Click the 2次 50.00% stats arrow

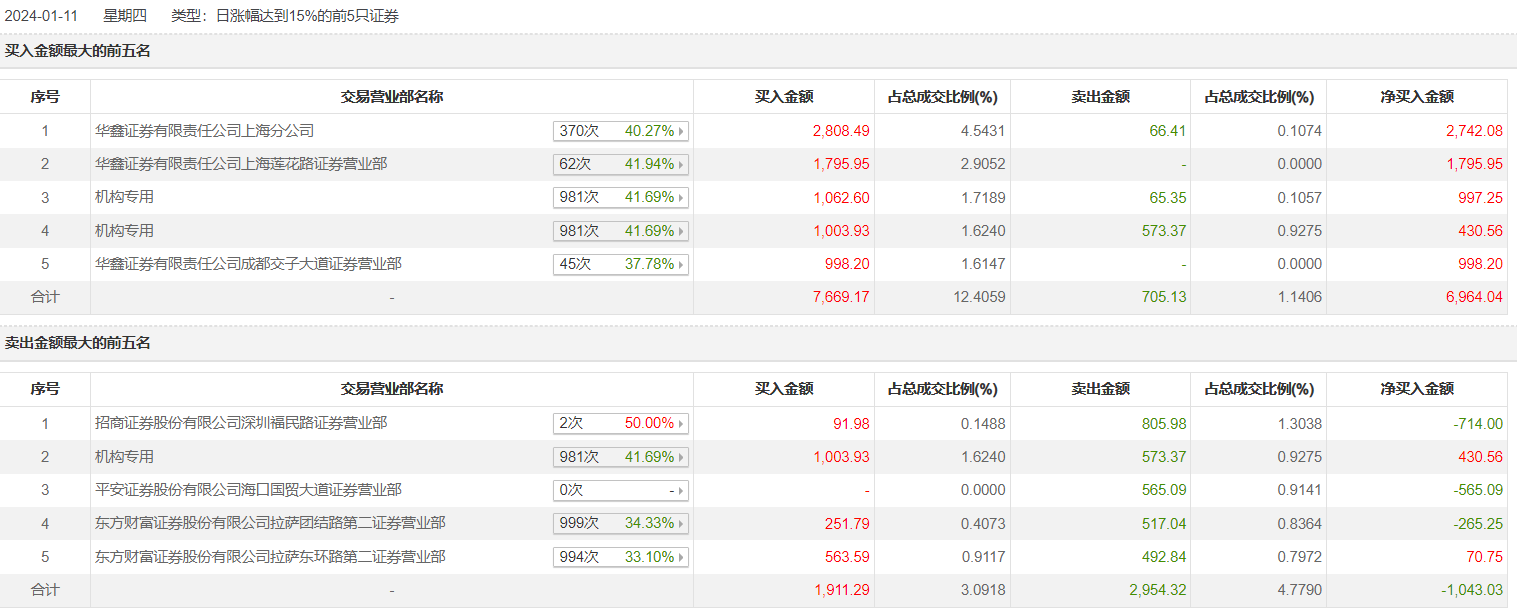(x=681, y=424)
